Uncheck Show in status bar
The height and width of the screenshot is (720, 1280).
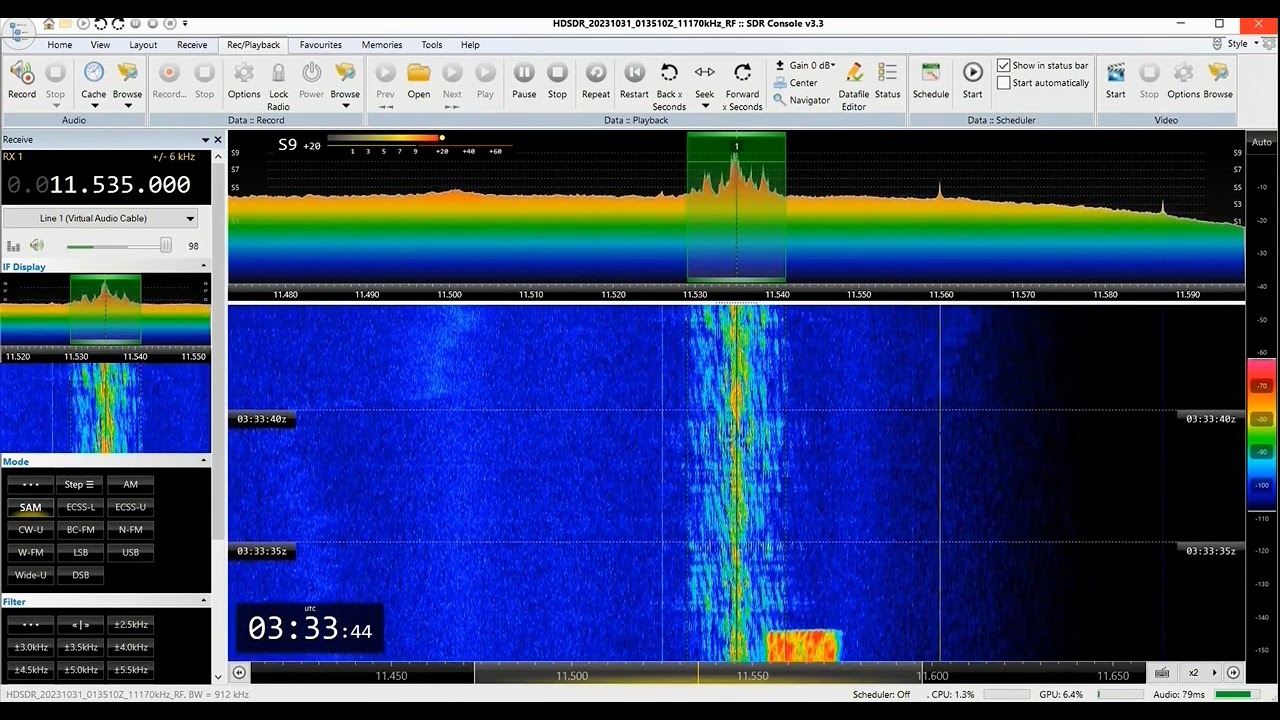(1004, 66)
